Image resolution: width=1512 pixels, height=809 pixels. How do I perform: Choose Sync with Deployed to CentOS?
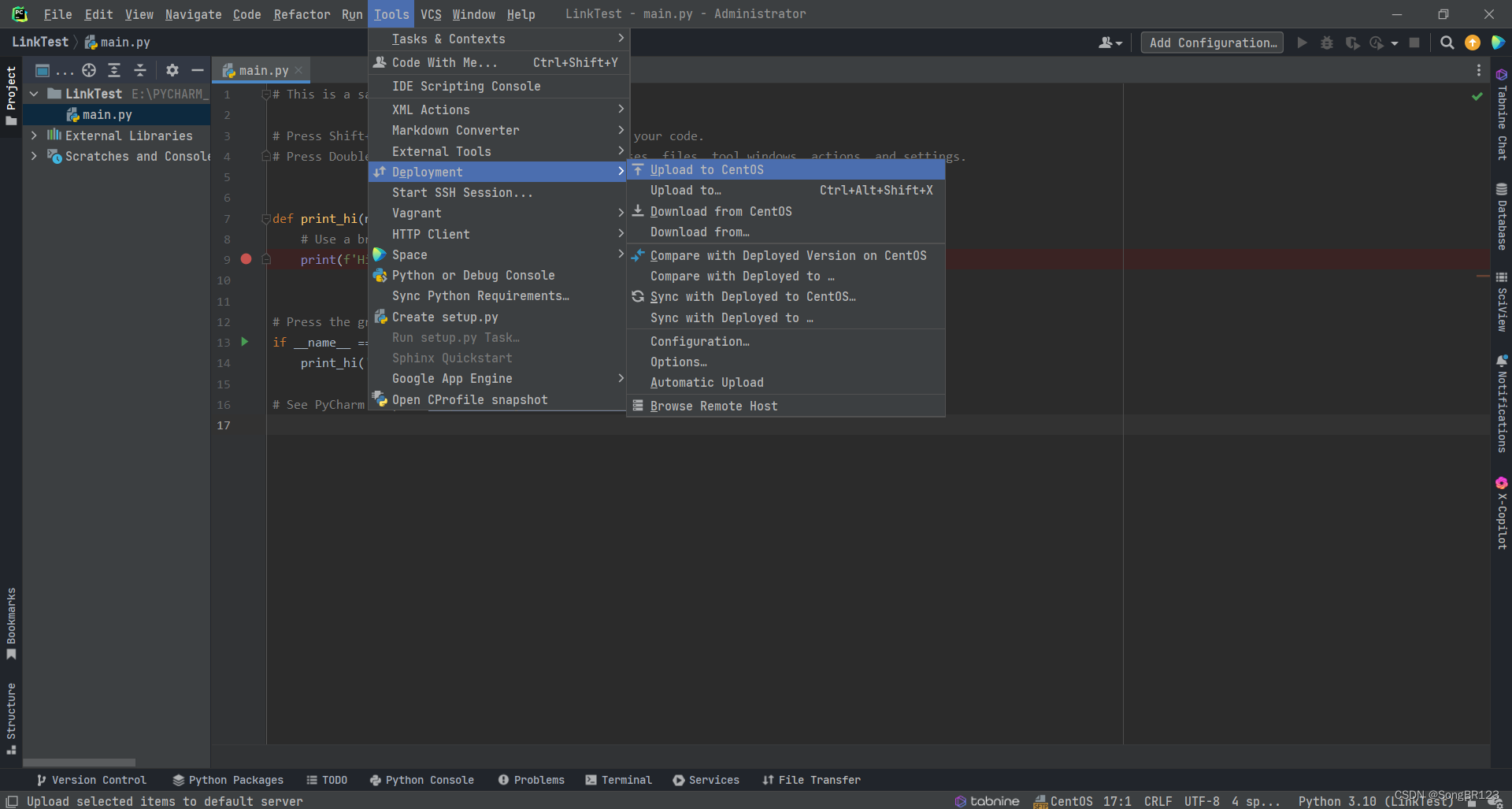785,296
